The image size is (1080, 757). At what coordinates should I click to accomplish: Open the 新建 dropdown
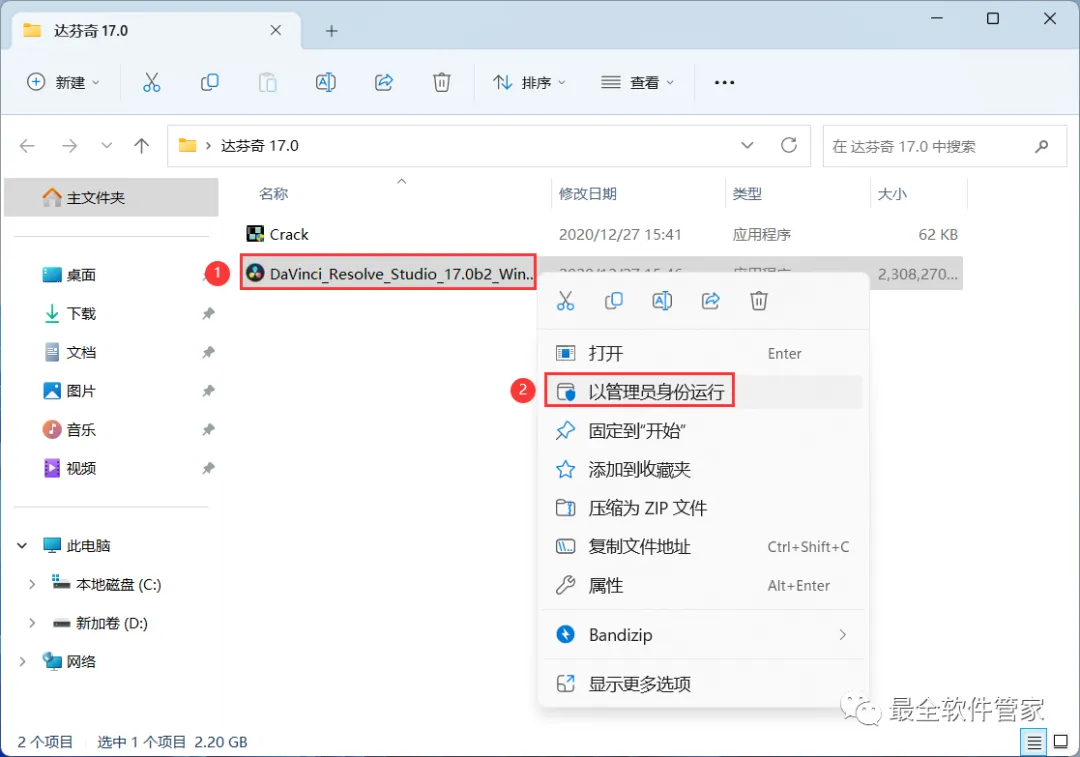click(x=63, y=83)
